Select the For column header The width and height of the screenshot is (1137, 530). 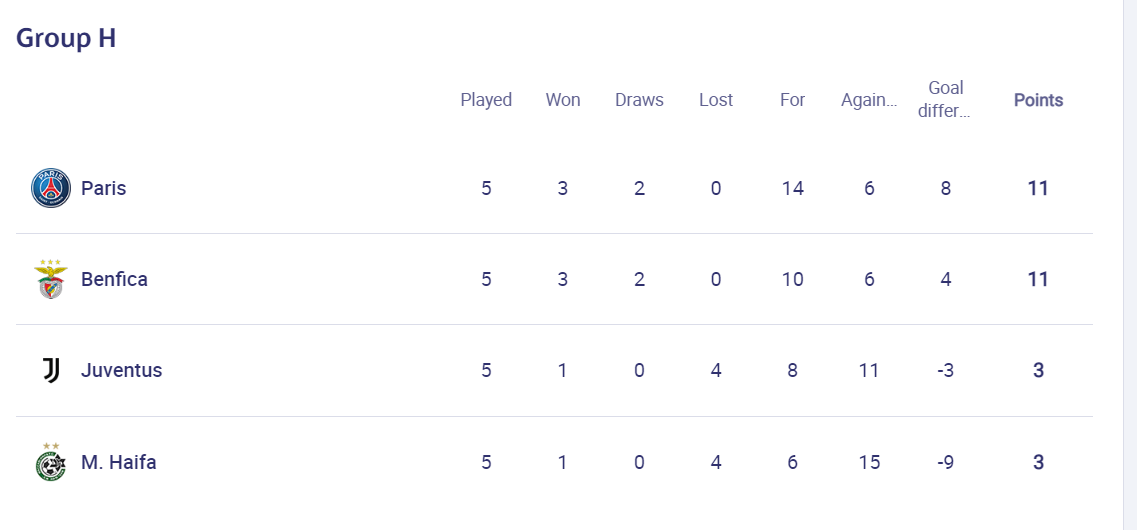click(x=793, y=100)
